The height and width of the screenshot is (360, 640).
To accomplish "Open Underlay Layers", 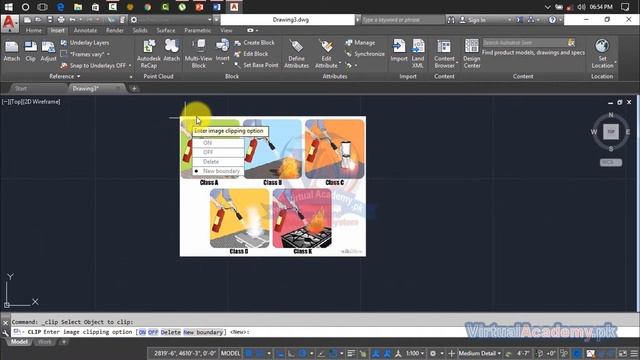I will point(85,42).
